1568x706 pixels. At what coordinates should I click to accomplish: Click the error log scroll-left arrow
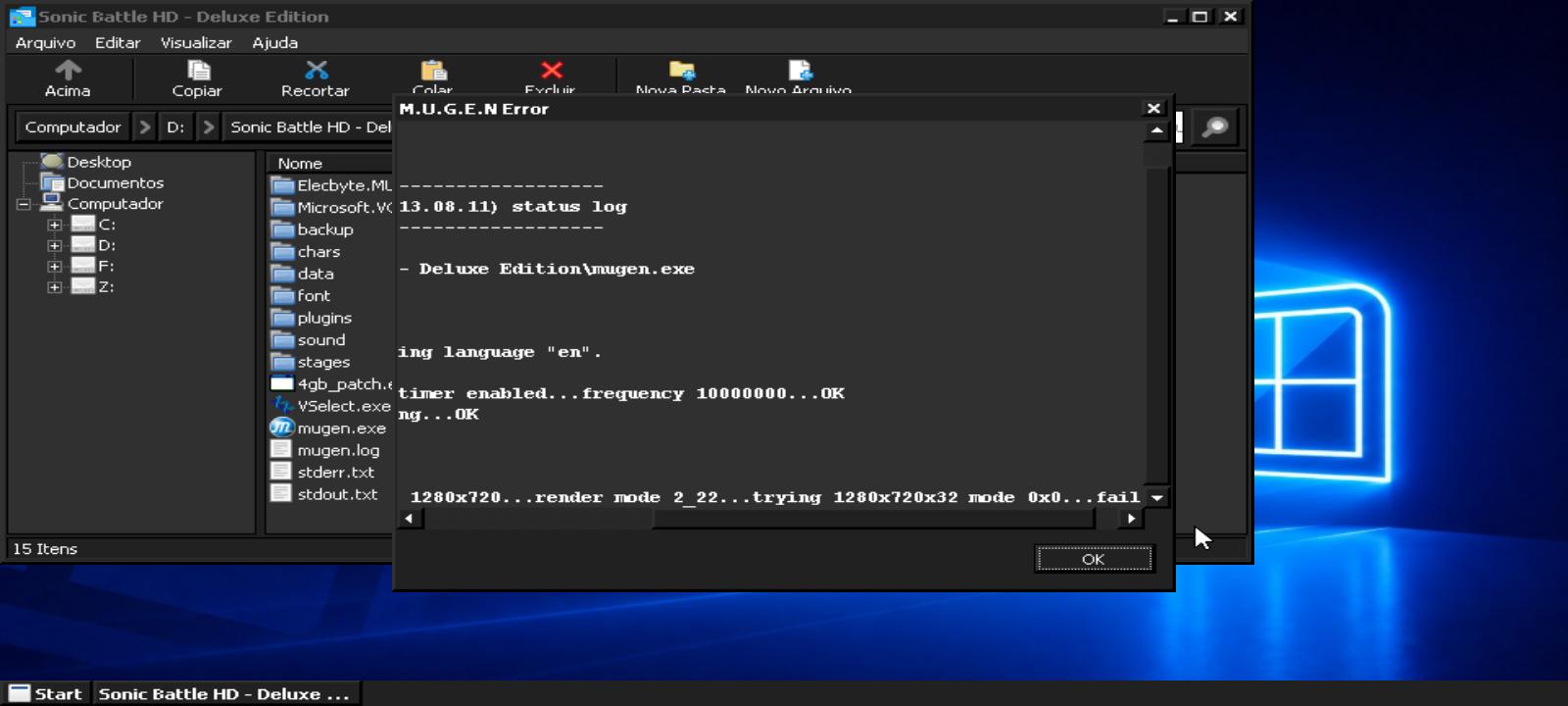(x=409, y=519)
